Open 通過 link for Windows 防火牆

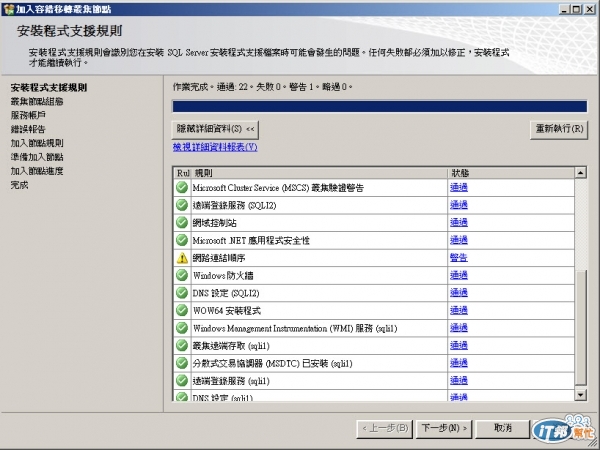(x=459, y=275)
